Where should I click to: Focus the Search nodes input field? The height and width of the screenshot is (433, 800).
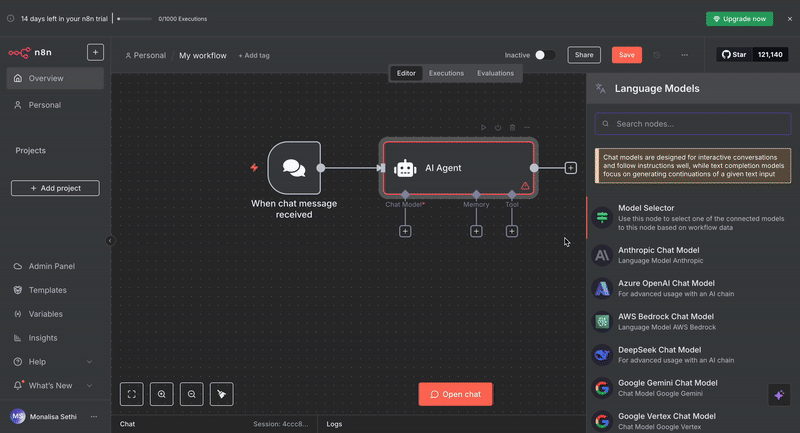(x=693, y=124)
